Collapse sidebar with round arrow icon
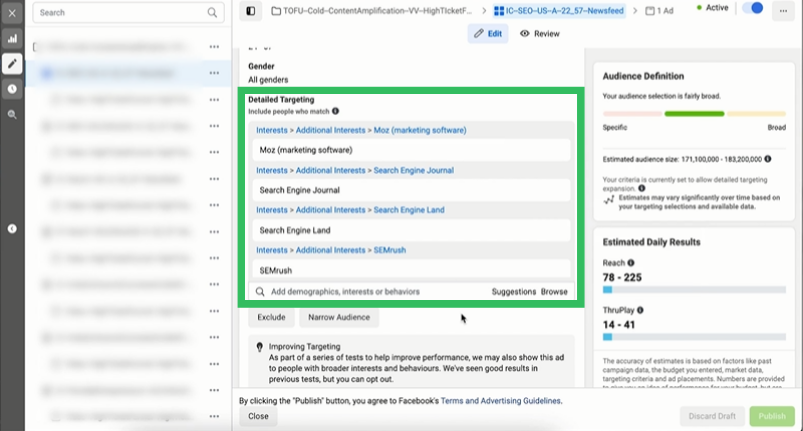 coord(12,229)
